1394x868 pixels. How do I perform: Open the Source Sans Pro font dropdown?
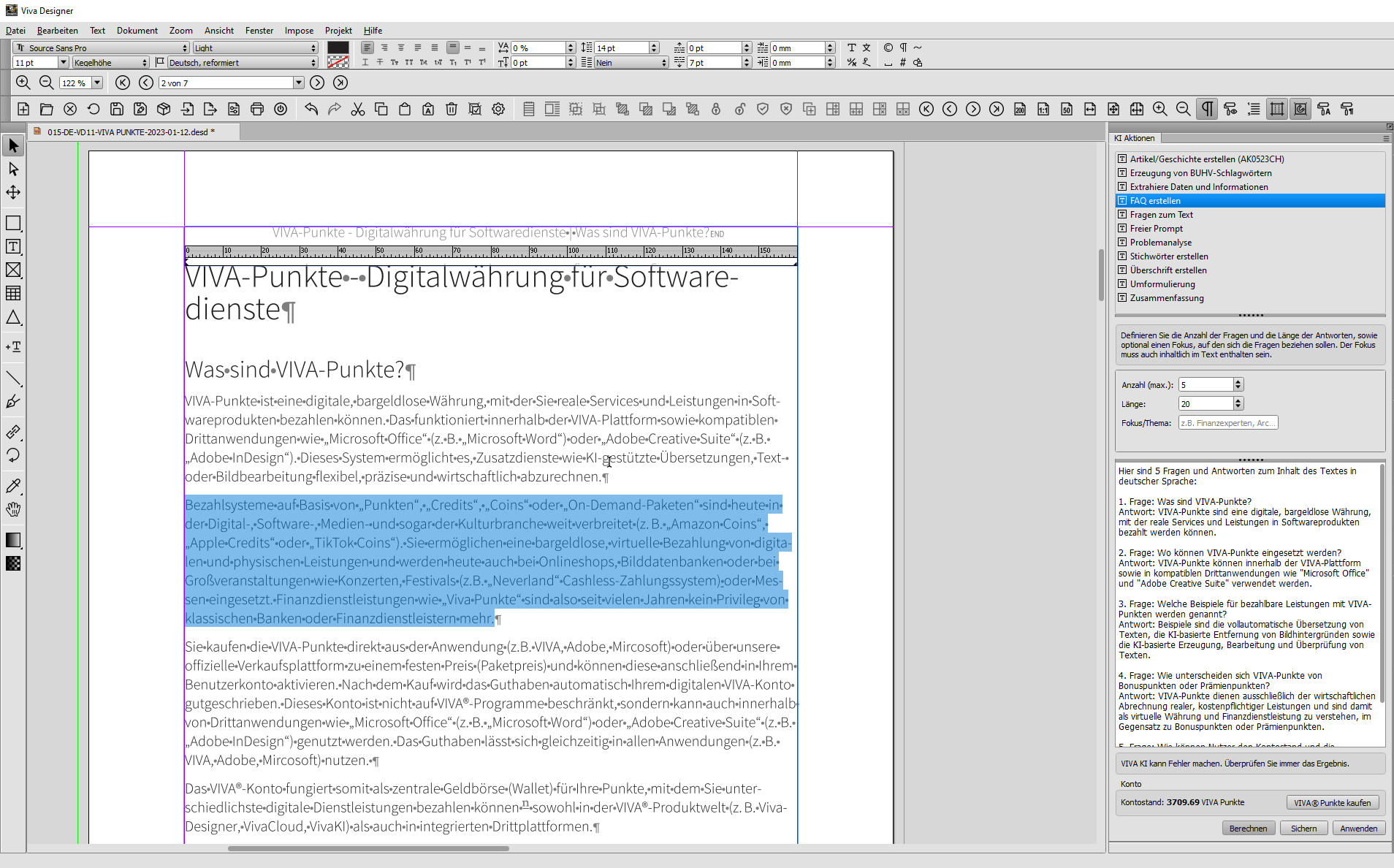click(185, 48)
